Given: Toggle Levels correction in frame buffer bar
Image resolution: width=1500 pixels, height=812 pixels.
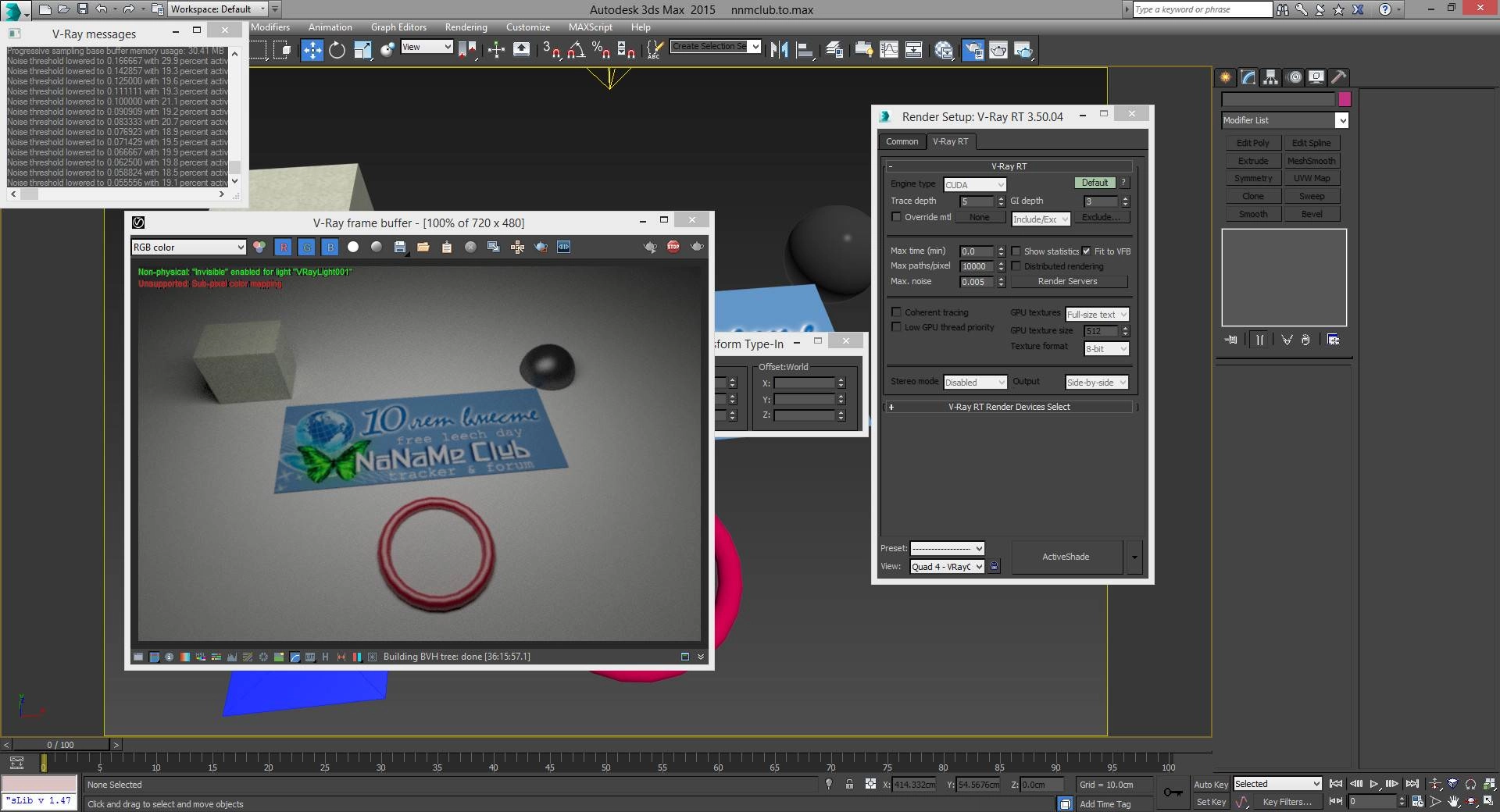Looking at the screenshot, I should 232,657.
